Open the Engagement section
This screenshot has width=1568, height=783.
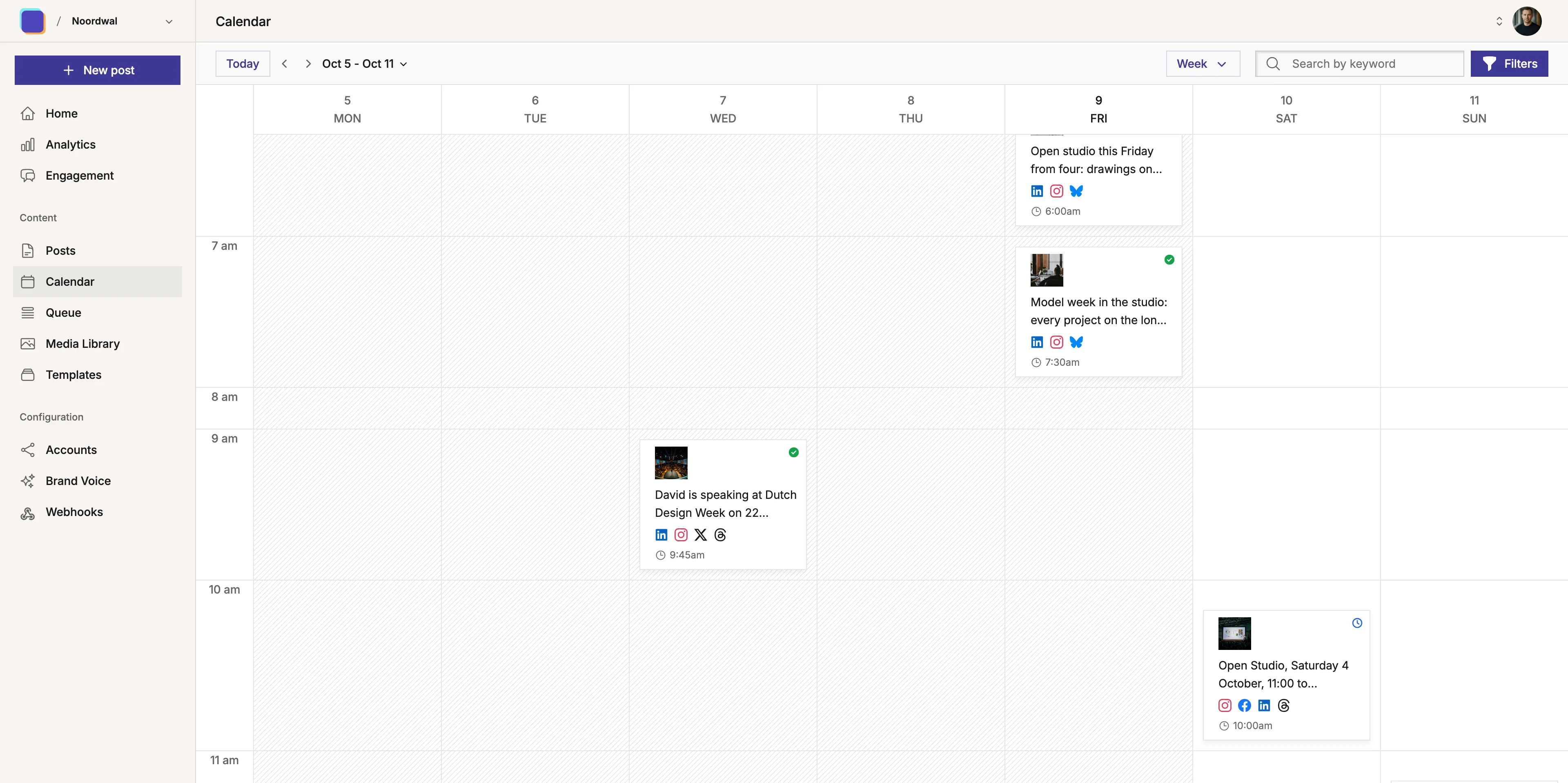98,175
